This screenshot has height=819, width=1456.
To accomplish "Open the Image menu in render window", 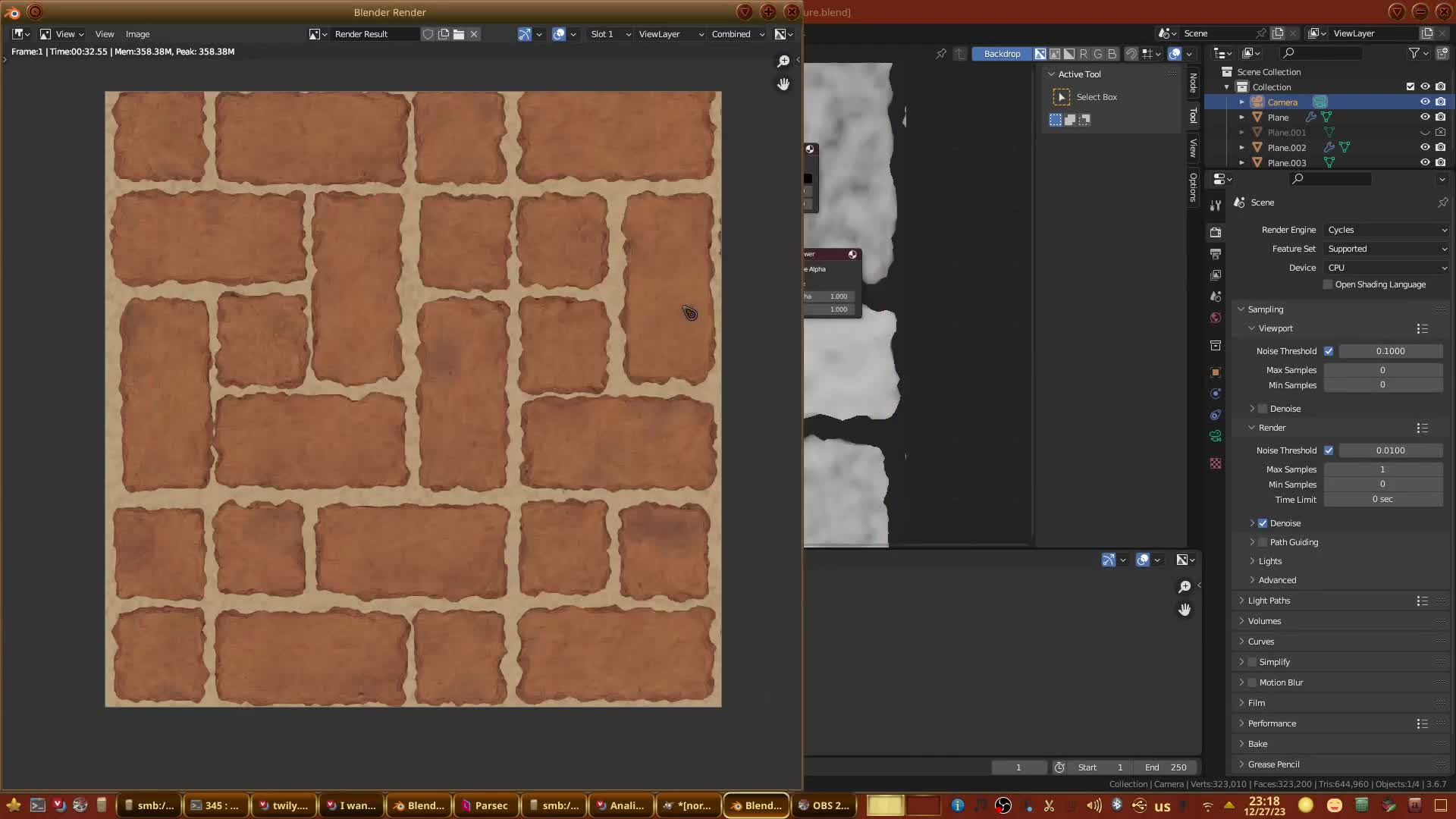I will pyautogui.click(x=137, y=34).
